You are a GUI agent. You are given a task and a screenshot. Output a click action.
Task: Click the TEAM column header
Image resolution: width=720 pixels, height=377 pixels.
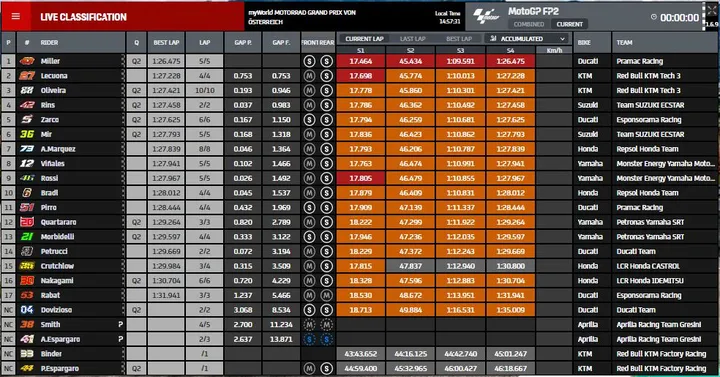click(x=624, y=42)
